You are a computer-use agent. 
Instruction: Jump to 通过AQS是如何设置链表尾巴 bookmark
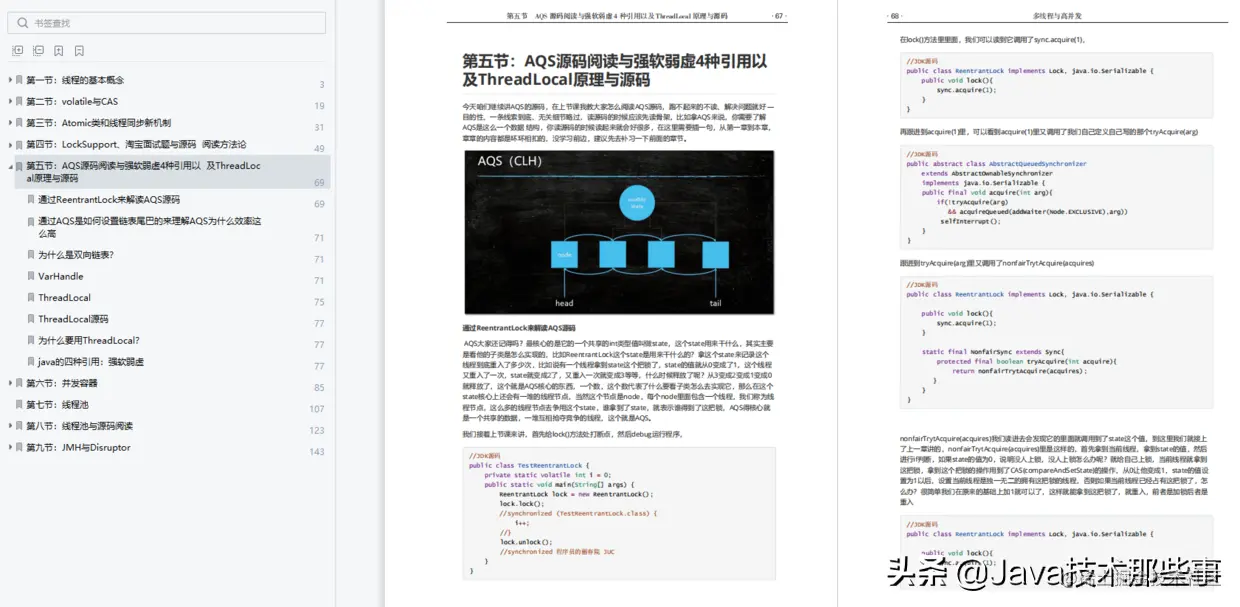150,227
